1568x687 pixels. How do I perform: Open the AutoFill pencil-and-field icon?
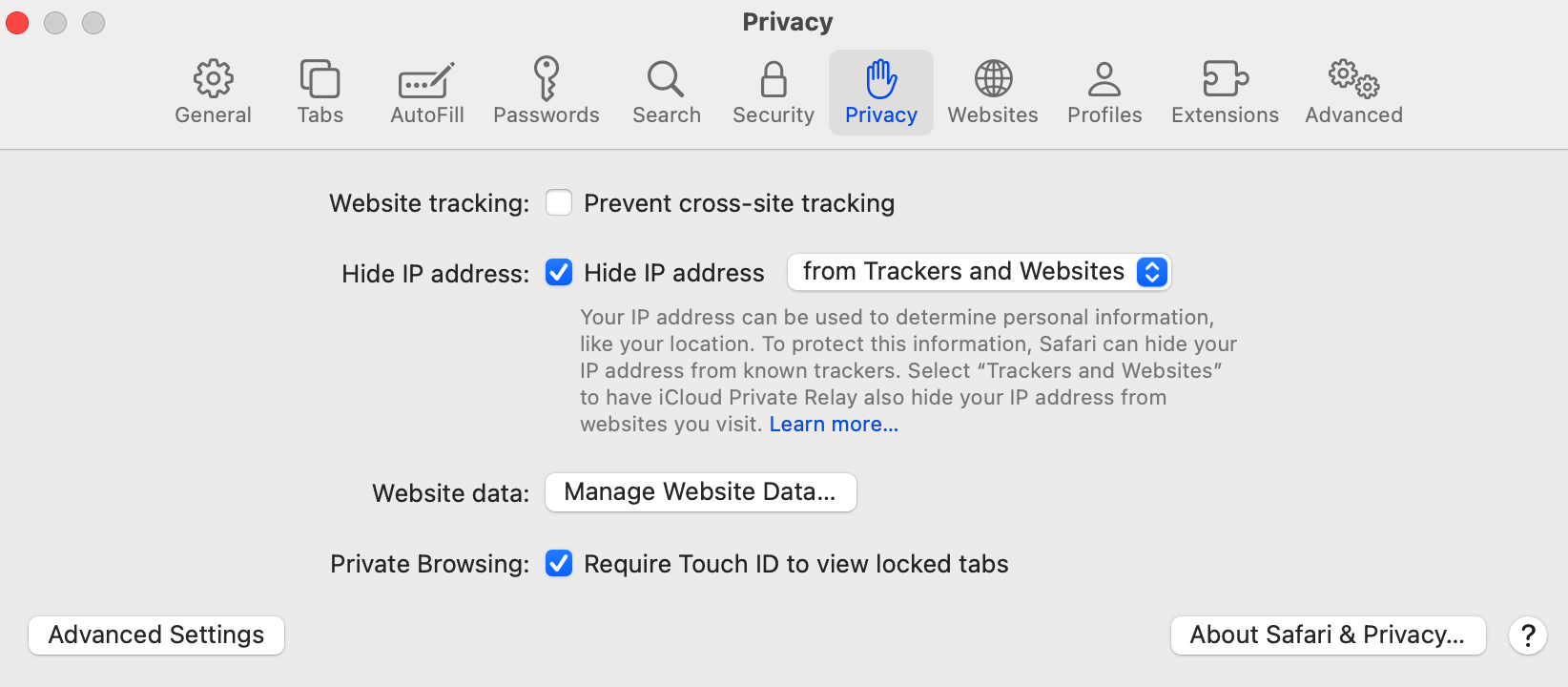(426, 81)
